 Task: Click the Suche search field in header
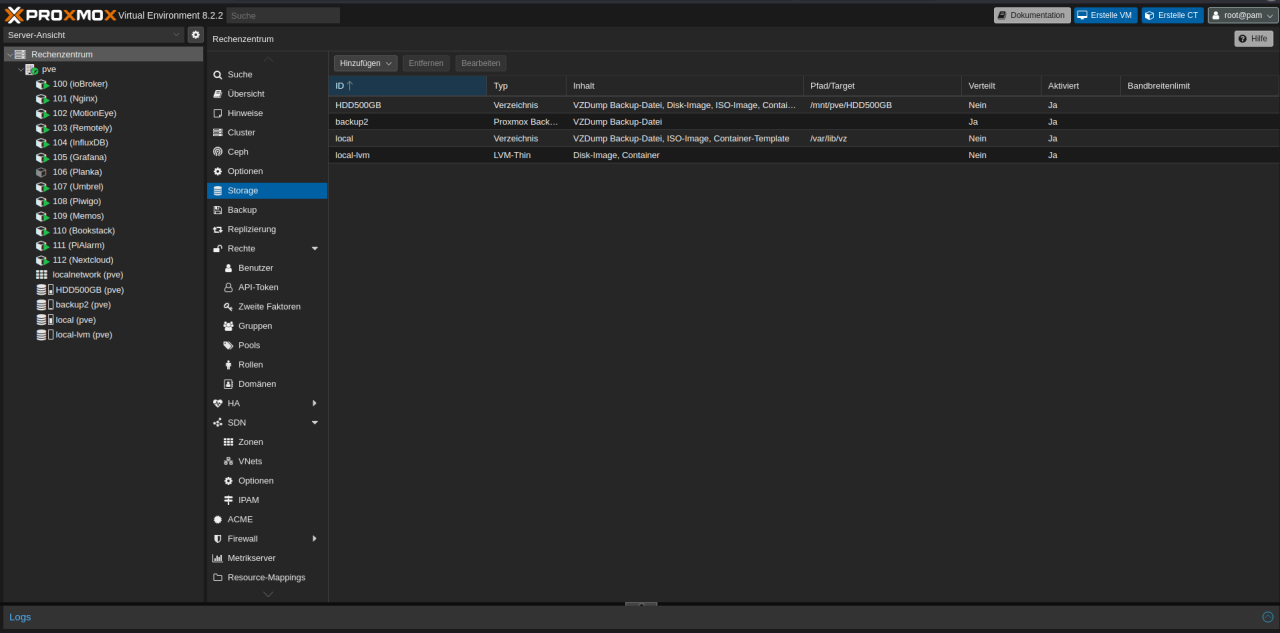coord(283,15)
